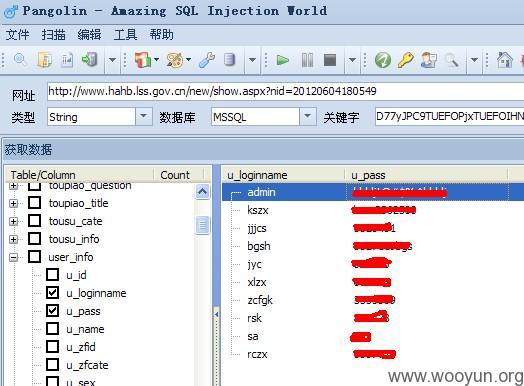Open dropdown arrow after the greyed magnifier
The image size is (524, 386).
coord(474,60)
